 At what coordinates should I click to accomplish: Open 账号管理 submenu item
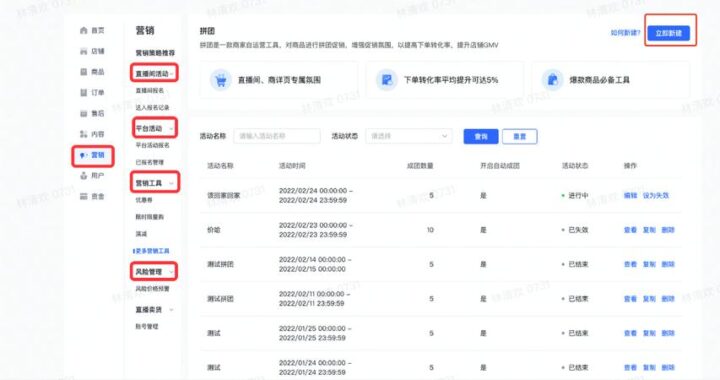click(x=147, y=327)
